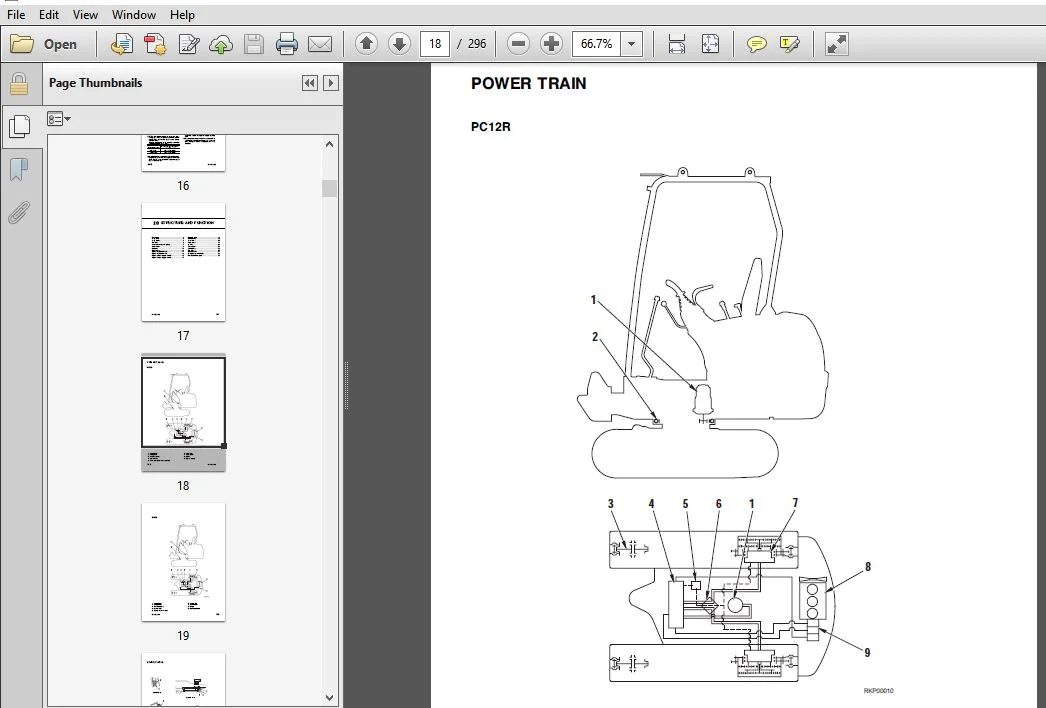Click the convert/export PDF icon
Screen dimensions: 1046x708
point(121,44)
